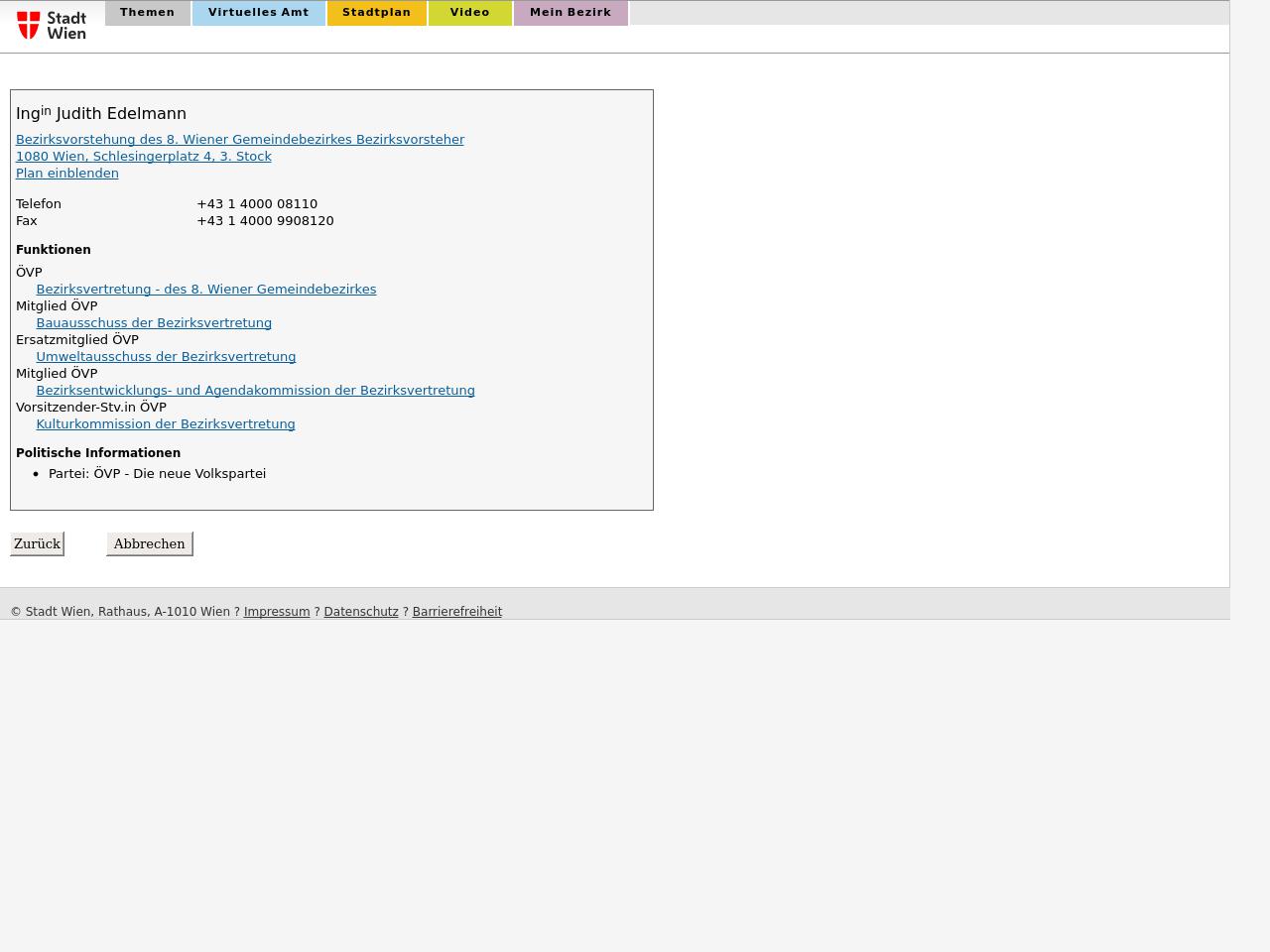Open the Impressum footer link
The width and height of the screenshot is (1270, 952).
[276, 612]
